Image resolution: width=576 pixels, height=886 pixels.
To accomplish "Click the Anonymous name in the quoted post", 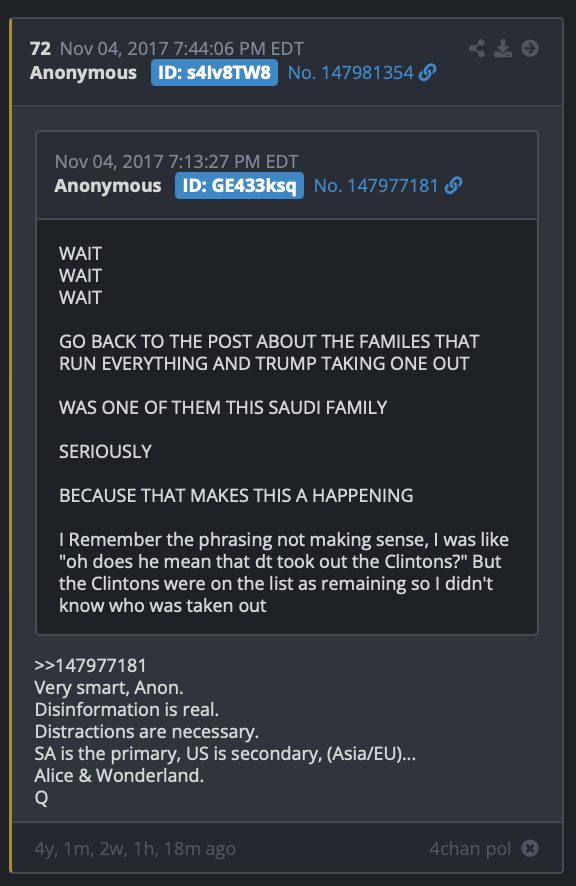I will 108,186.
